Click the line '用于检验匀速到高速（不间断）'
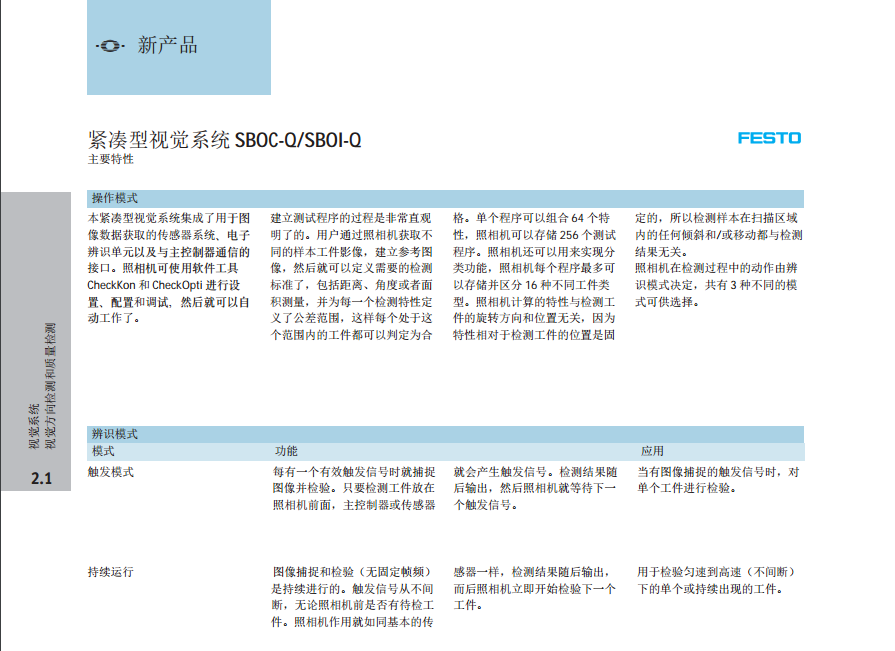Image resolution: width=895 pixels, height=651 pixels. (718, 572)
